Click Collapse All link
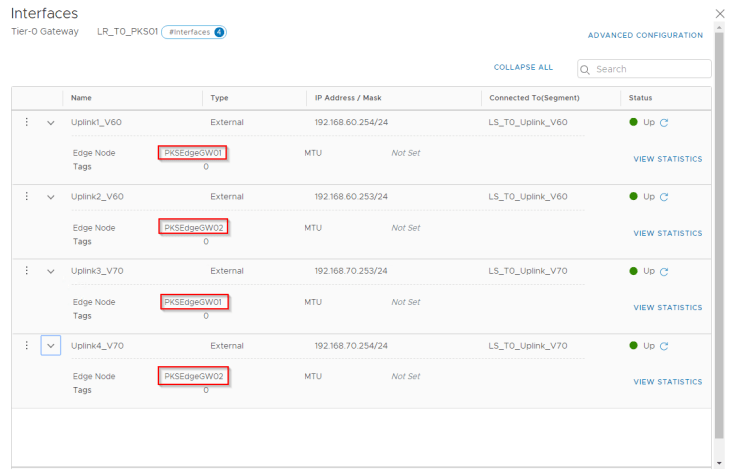730x473 pixels. coord(523,68)
